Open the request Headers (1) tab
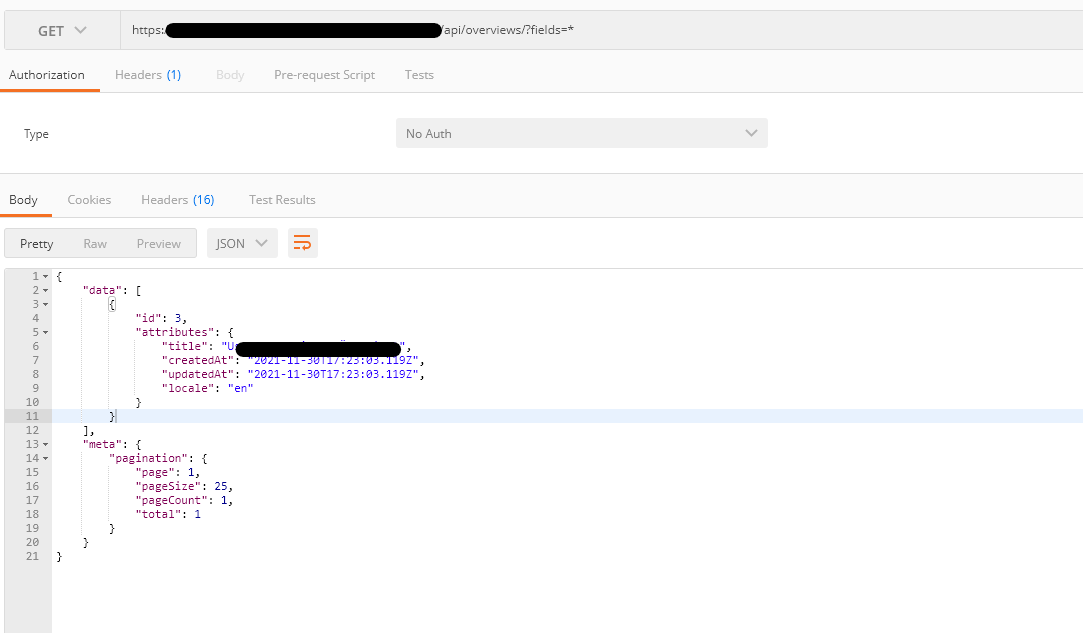Image resolution: width=1083 pixels, height=633 pixels. tap(148, 75)
